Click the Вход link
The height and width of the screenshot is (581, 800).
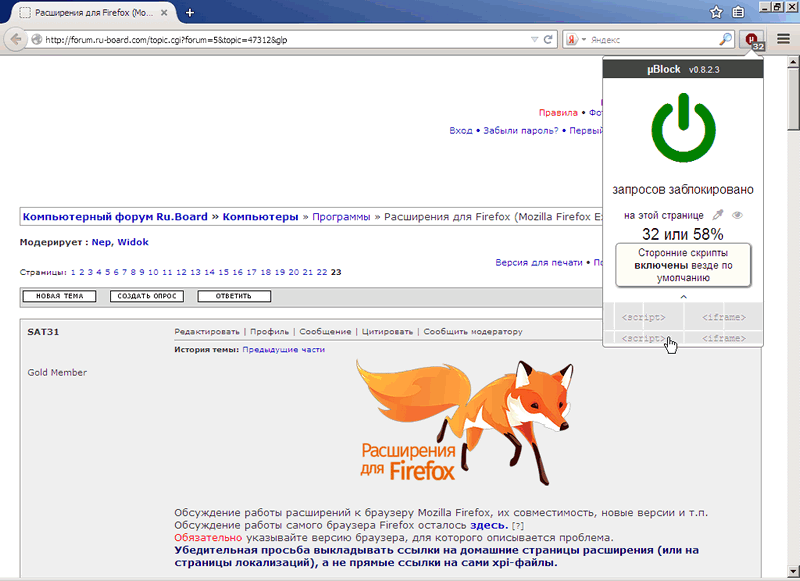[461, 131]
